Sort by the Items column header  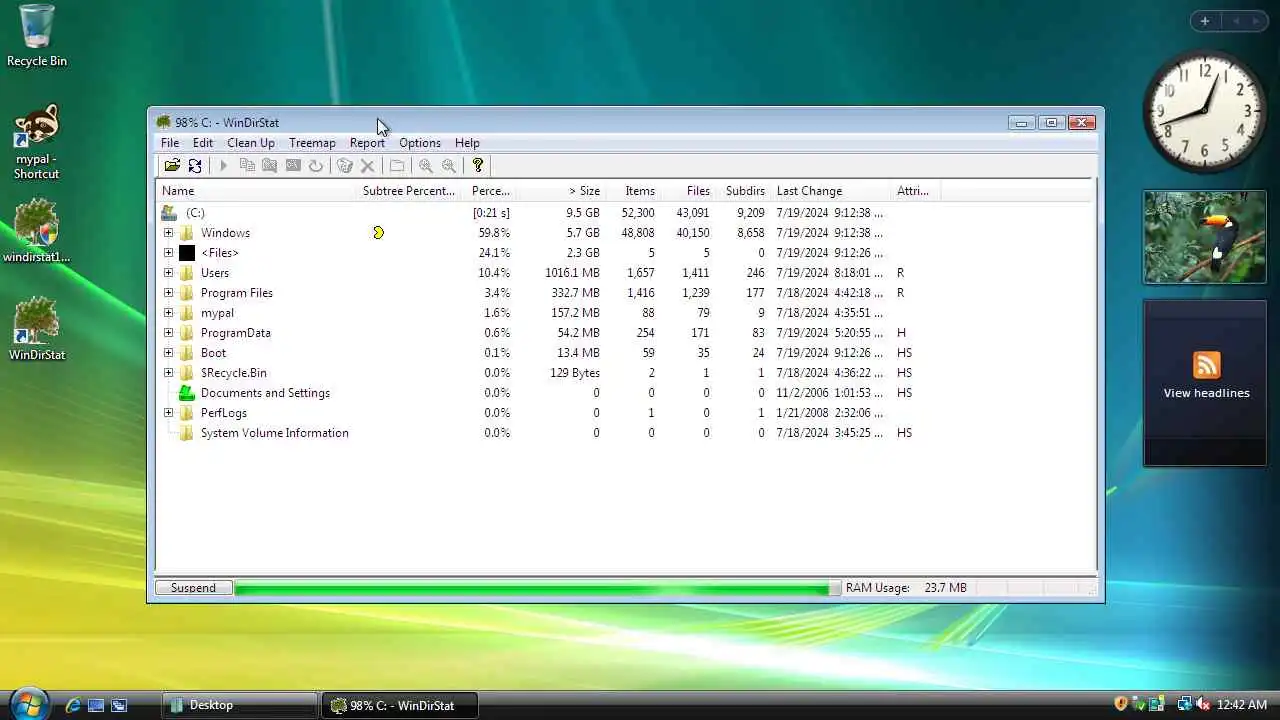point(633,191)
